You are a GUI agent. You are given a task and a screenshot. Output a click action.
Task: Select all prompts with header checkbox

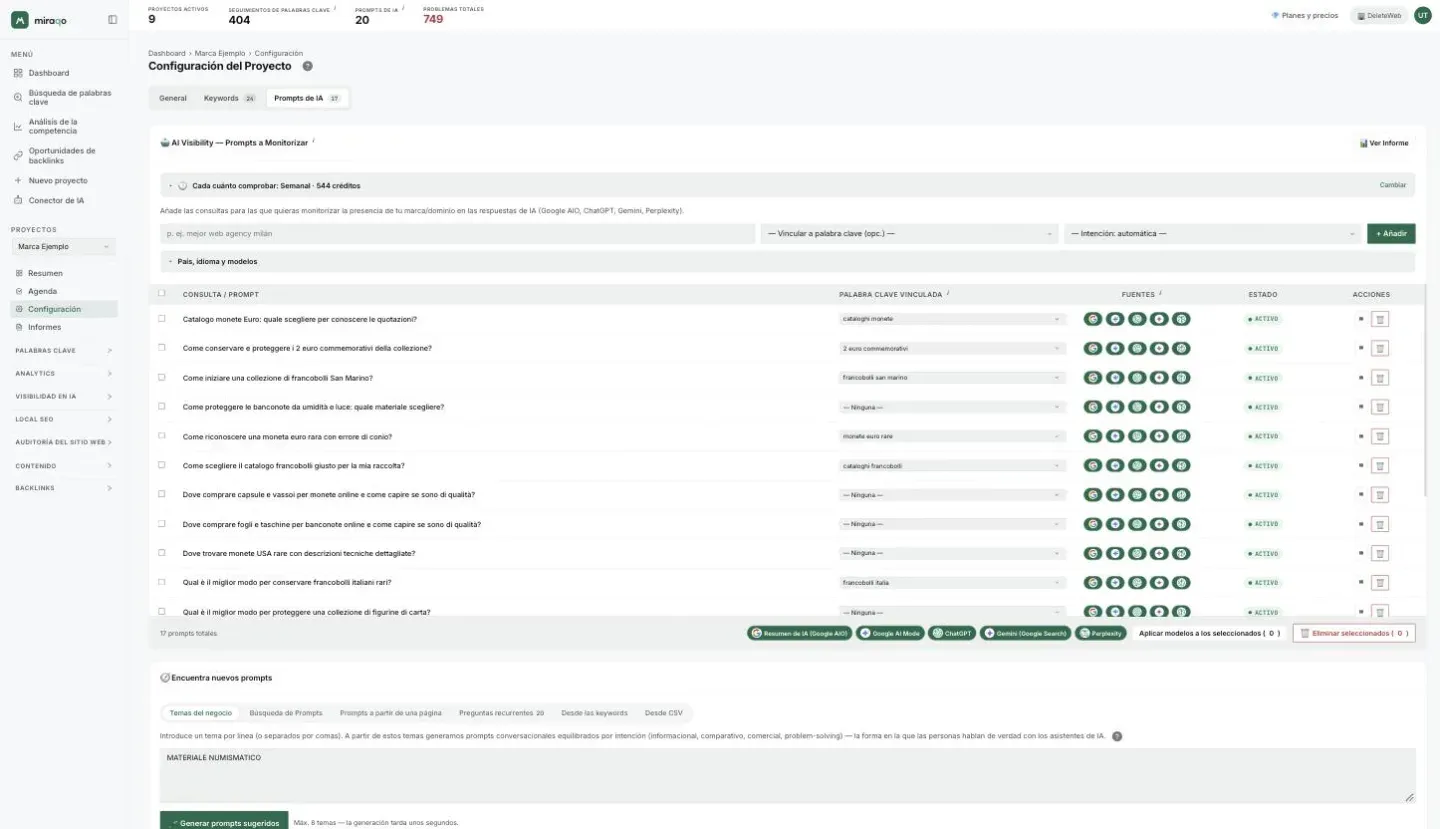[162, 294]
